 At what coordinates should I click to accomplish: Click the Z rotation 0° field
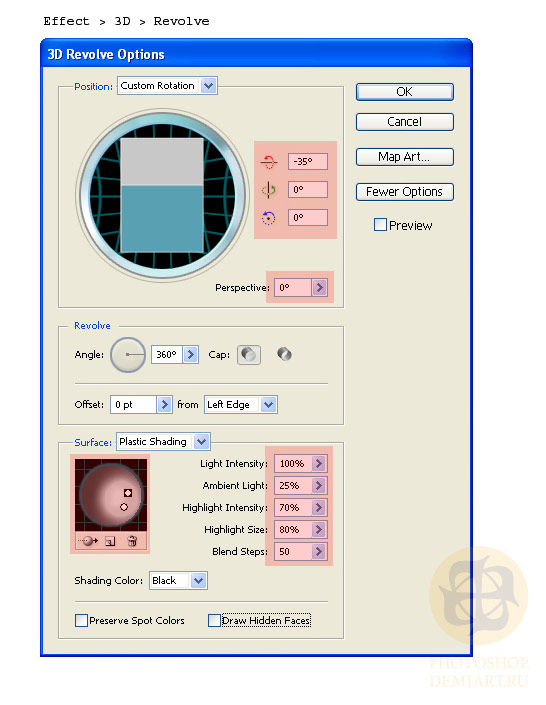(x=308, y=218)
